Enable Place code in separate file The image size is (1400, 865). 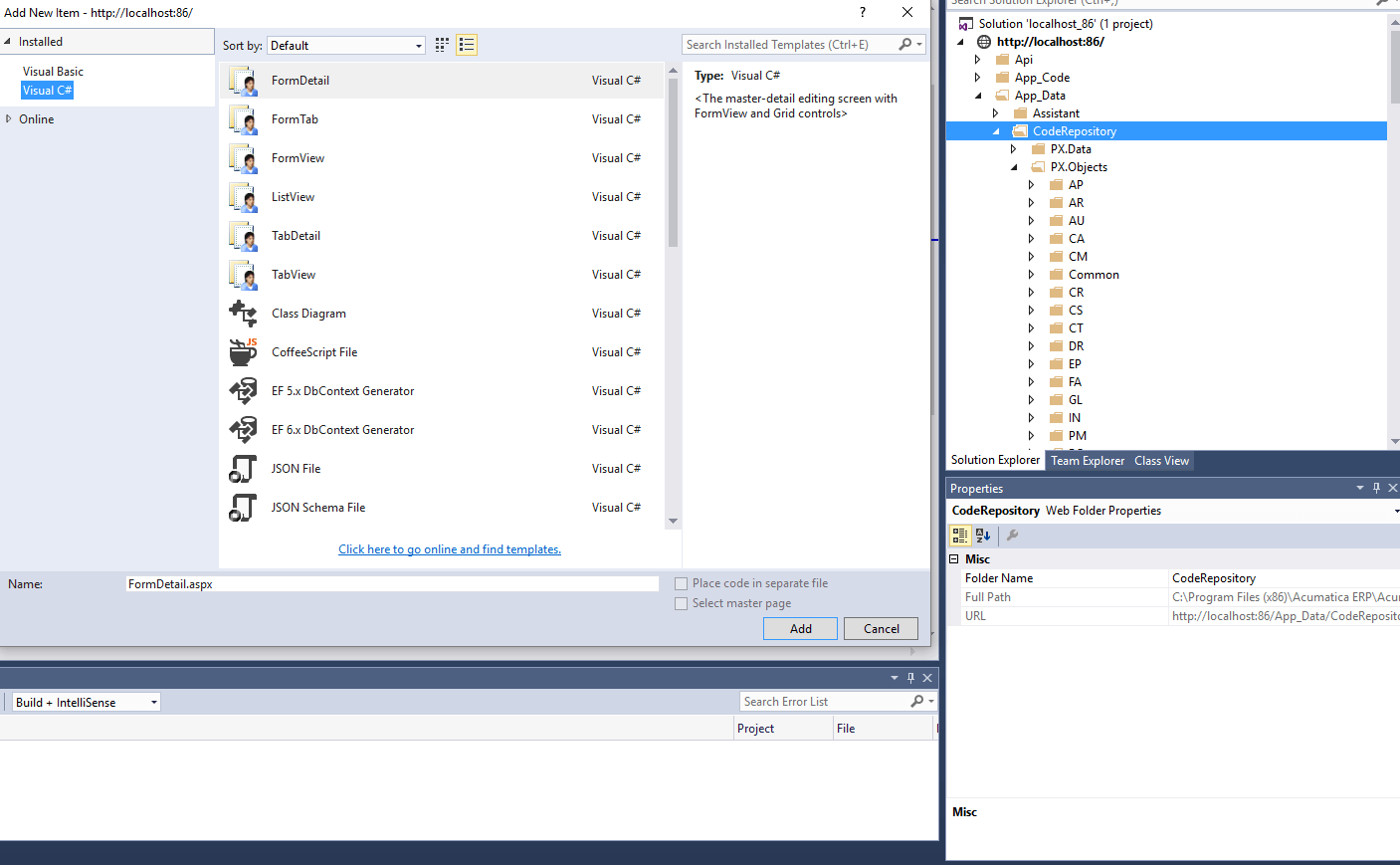coord(682,583)
